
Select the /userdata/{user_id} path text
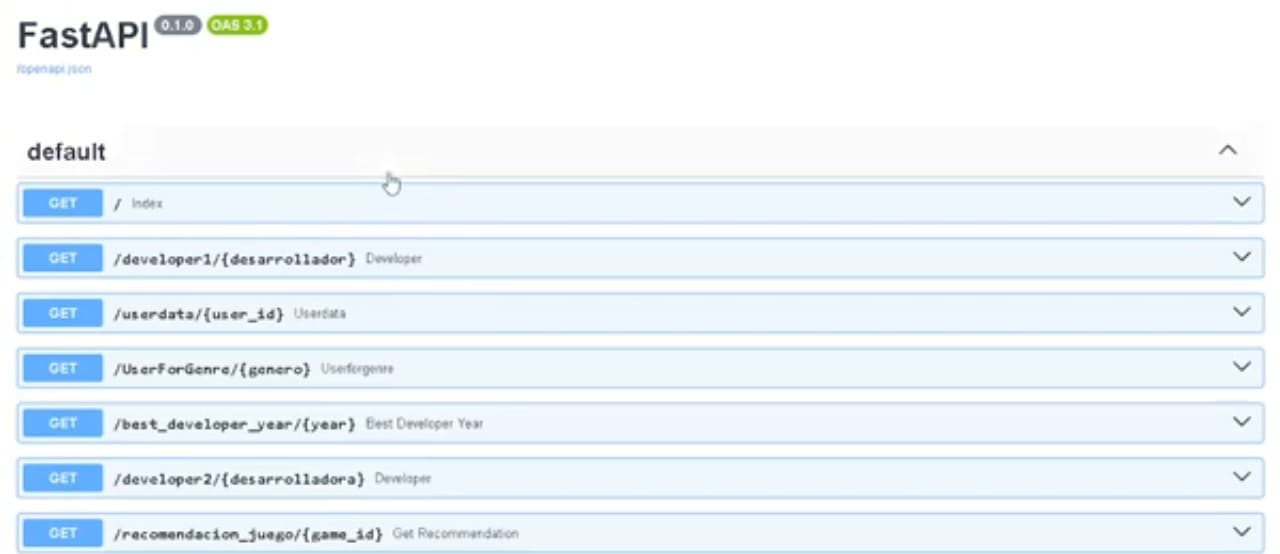199,314
